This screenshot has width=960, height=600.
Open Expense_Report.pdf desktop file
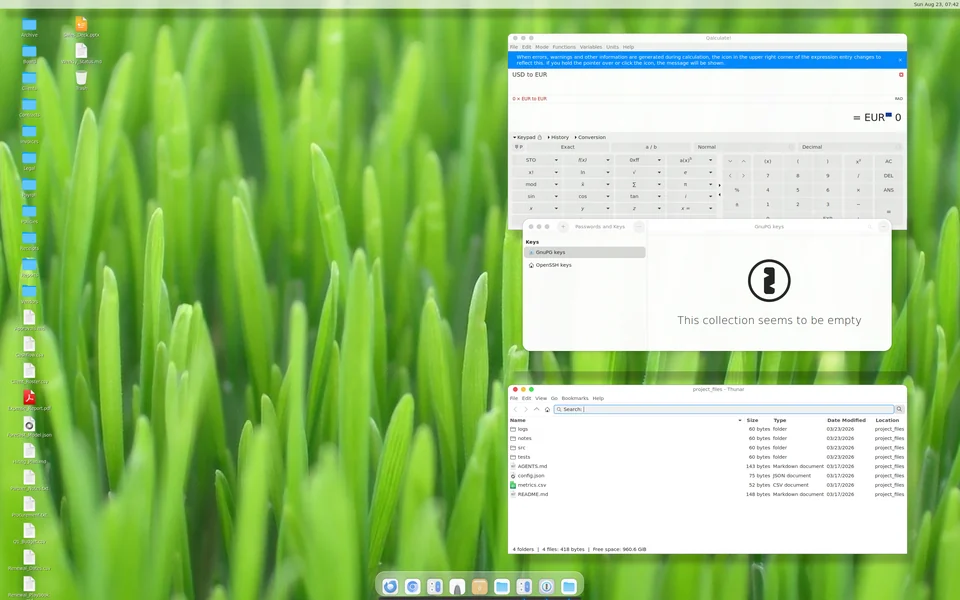tap(29, 398)
